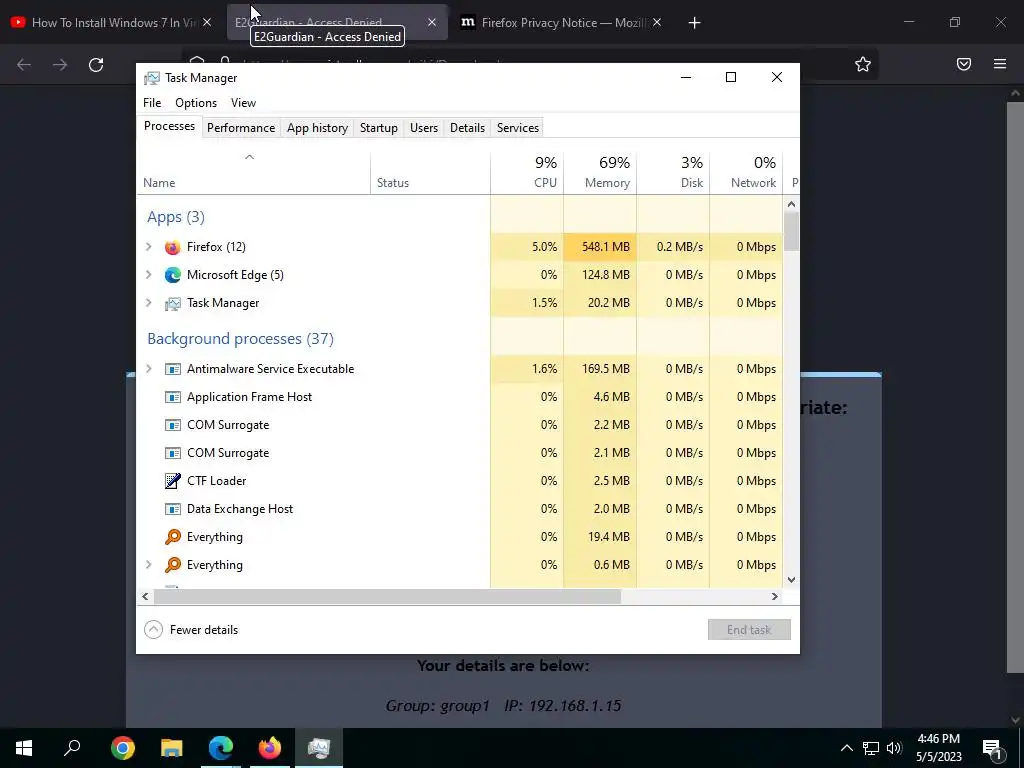The width and height of the screenshot is (1024, 768).
Task: Select the Processes tab
Action: [x=169, y=127]
